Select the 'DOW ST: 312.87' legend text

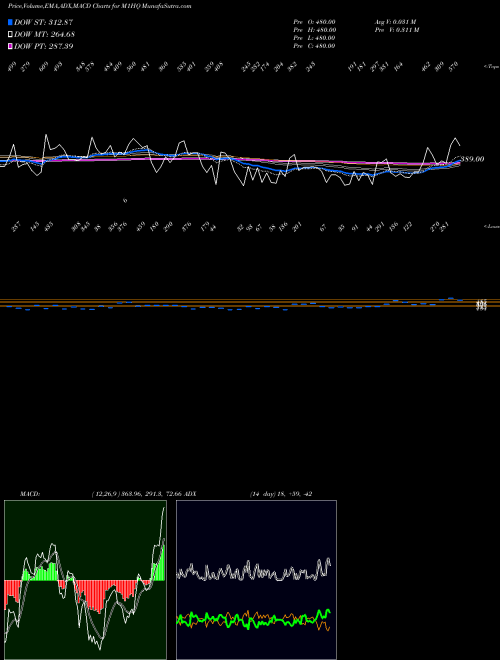coord(43,22)
